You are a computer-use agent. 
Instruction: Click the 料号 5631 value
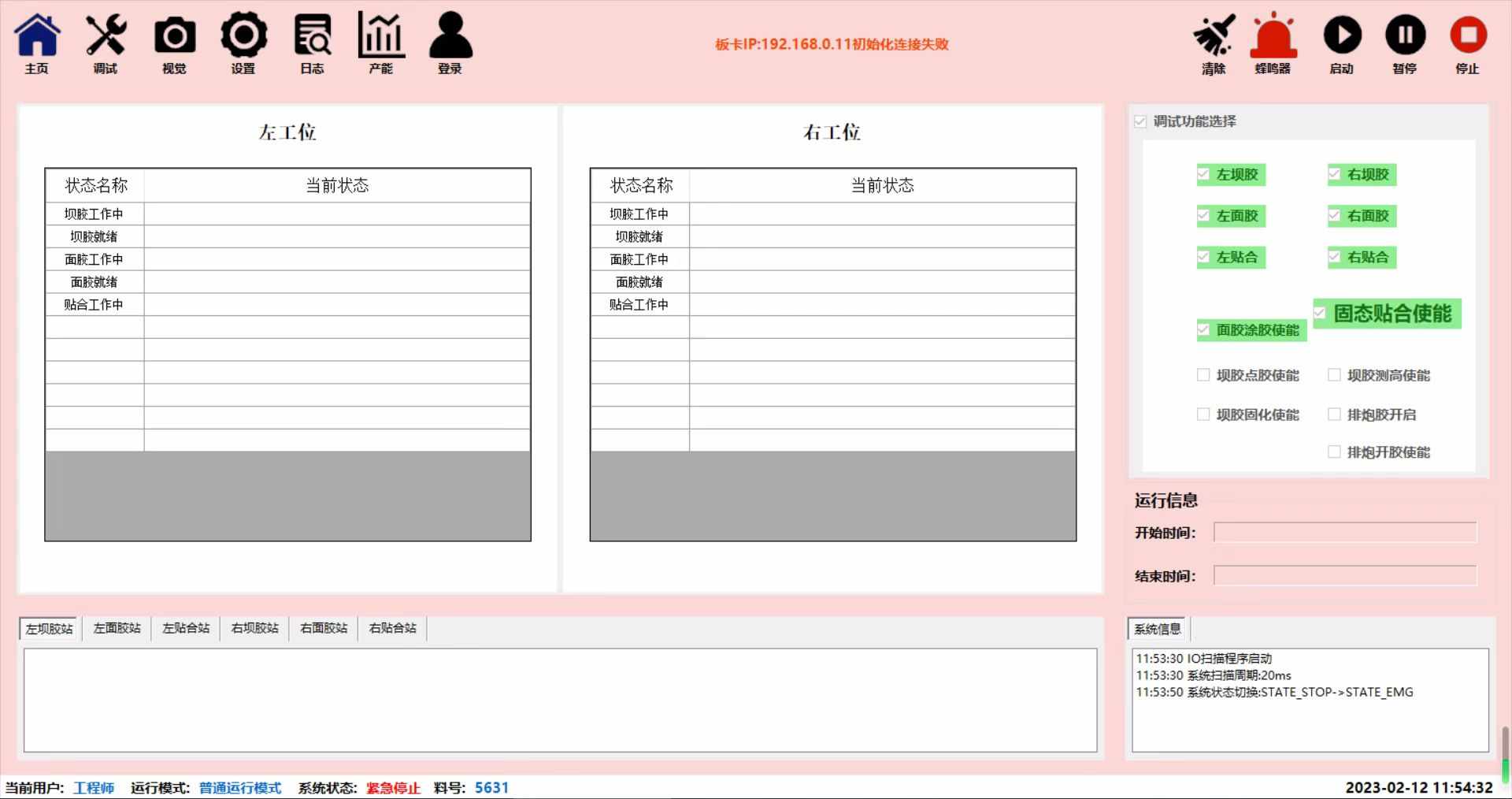pos(492,788)
